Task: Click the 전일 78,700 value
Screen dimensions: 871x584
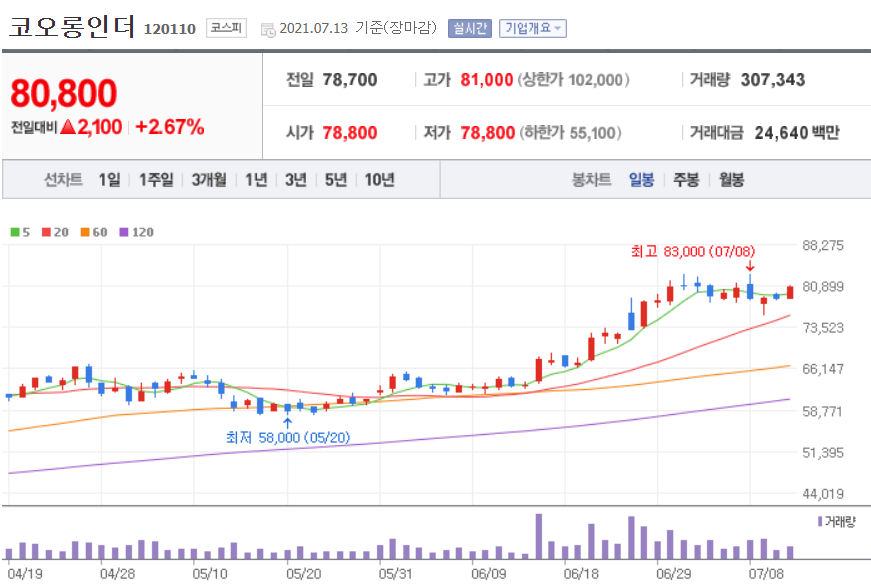Action: click(349, 80)
